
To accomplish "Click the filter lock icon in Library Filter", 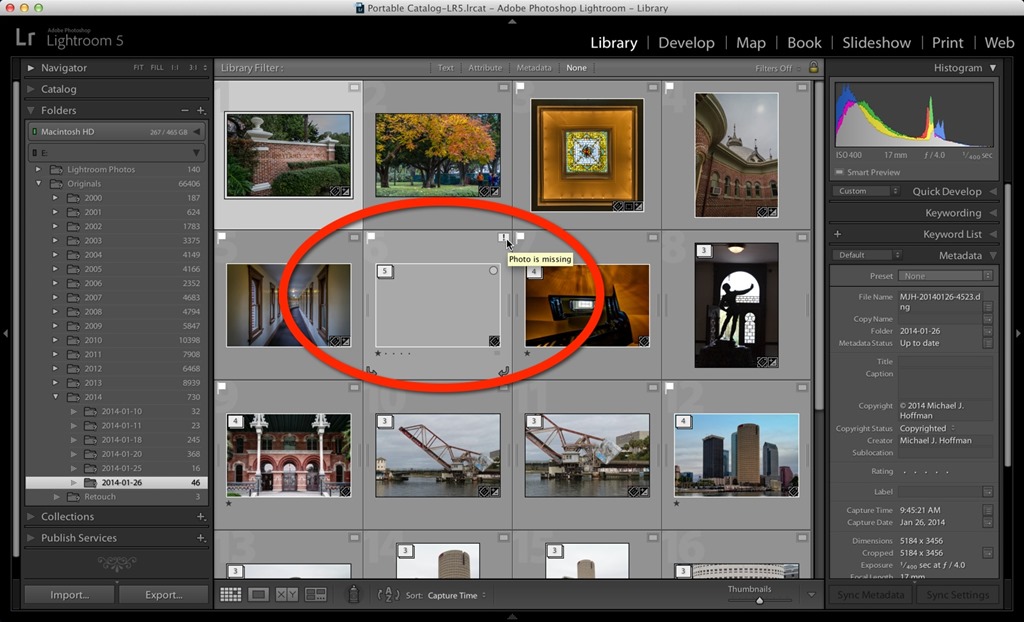I will pyautogui.click(x=813, y=67).
